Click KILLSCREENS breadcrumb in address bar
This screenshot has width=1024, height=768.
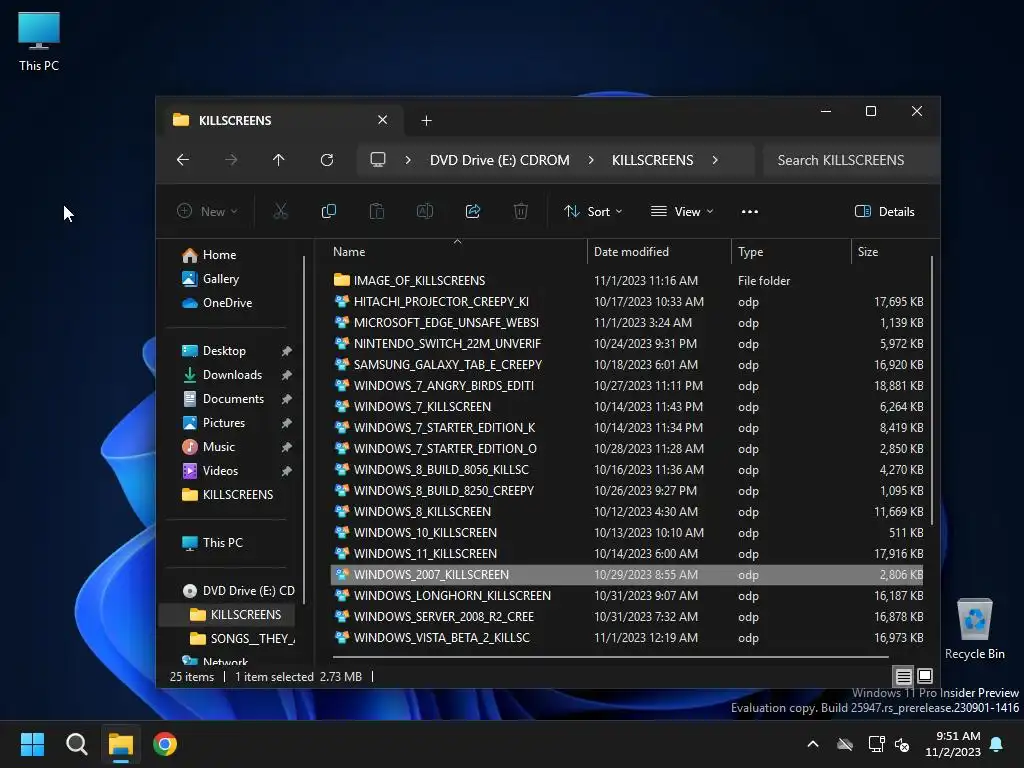[652, 160]
